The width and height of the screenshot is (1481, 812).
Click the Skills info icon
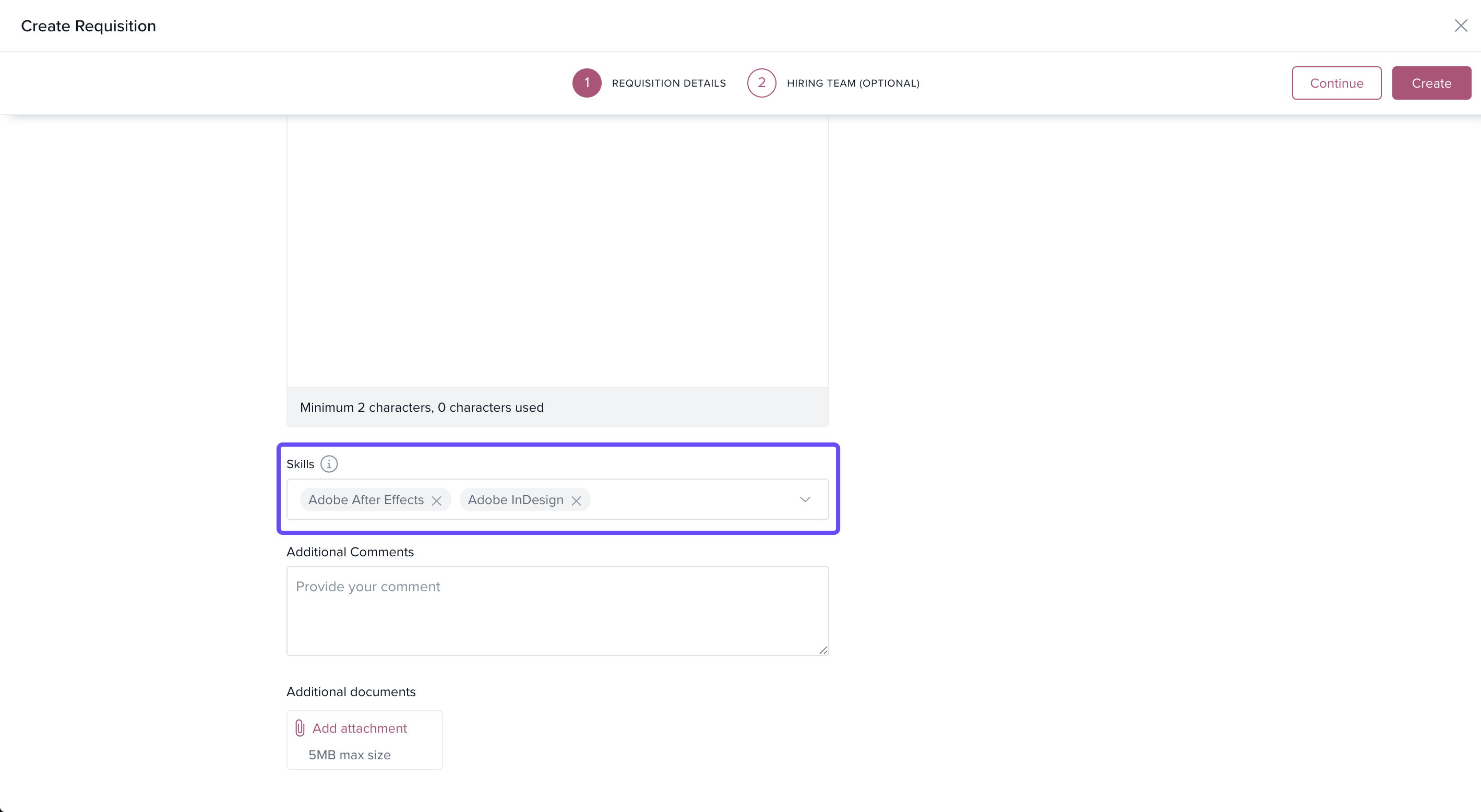pyautogui.click(x=329, y=463)
